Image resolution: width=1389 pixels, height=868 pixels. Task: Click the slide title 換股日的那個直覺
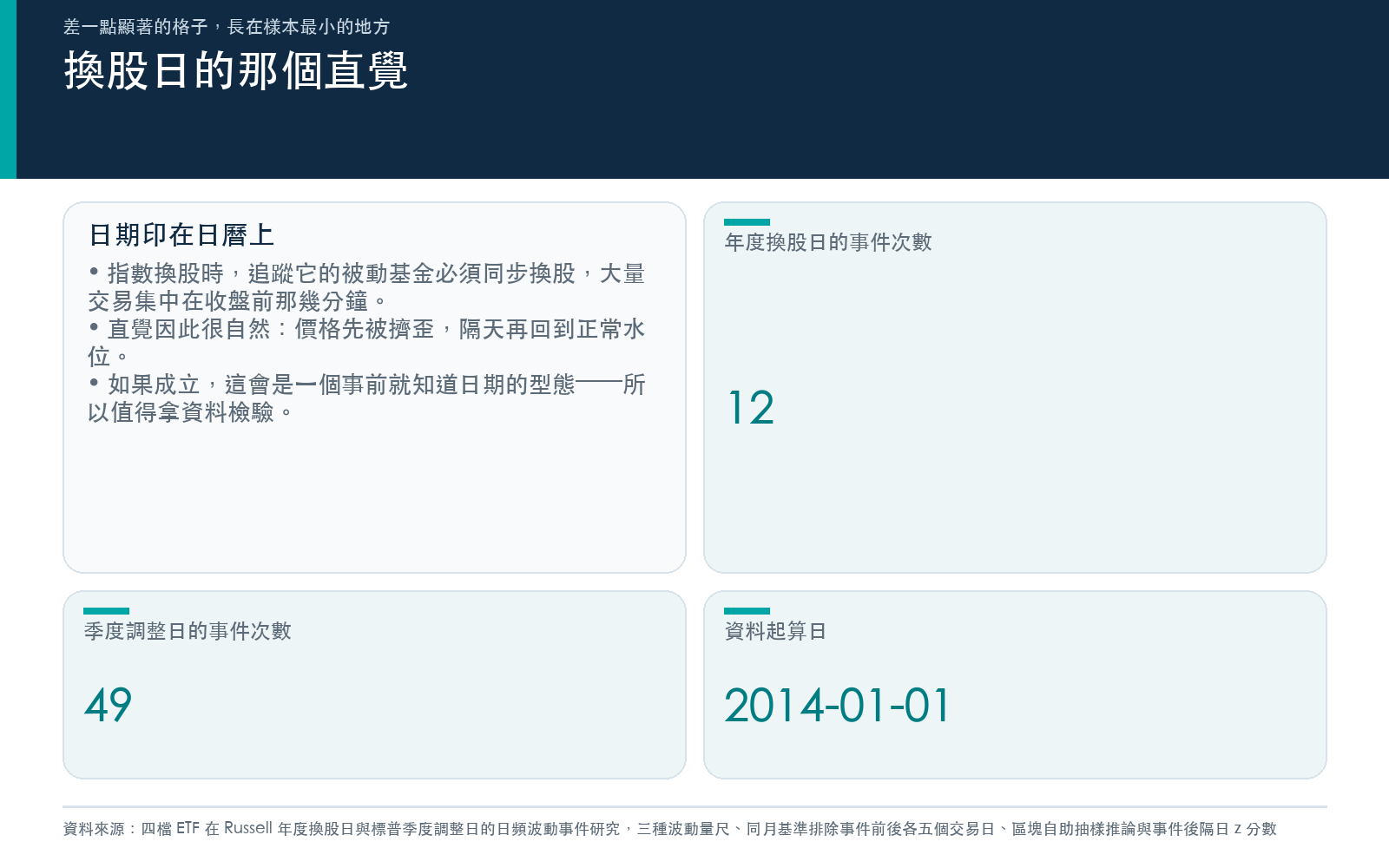[x=235, y=70]
